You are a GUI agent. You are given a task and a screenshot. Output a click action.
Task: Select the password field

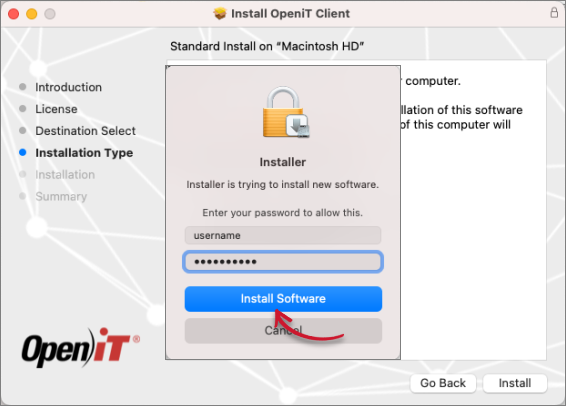tap(283, 262)
